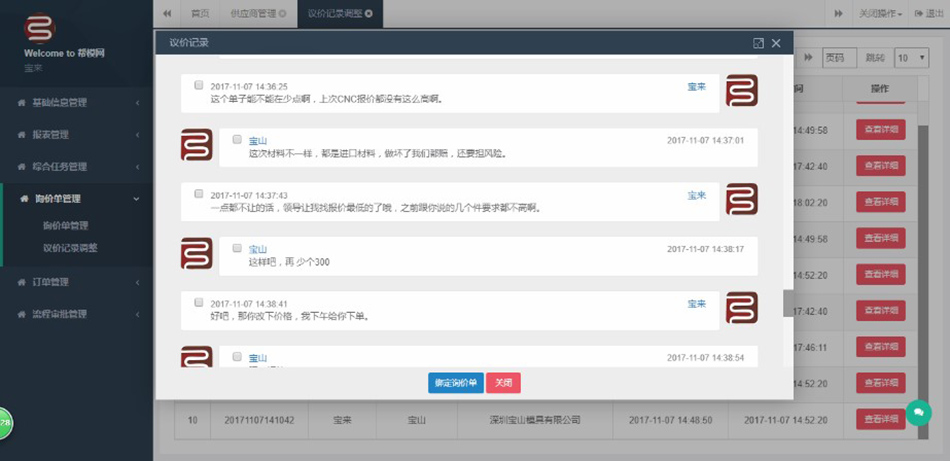This screenshot has width=950, height=461.
Task: Click the home icon beside 订单管理
Action: [x=22, y=282]
